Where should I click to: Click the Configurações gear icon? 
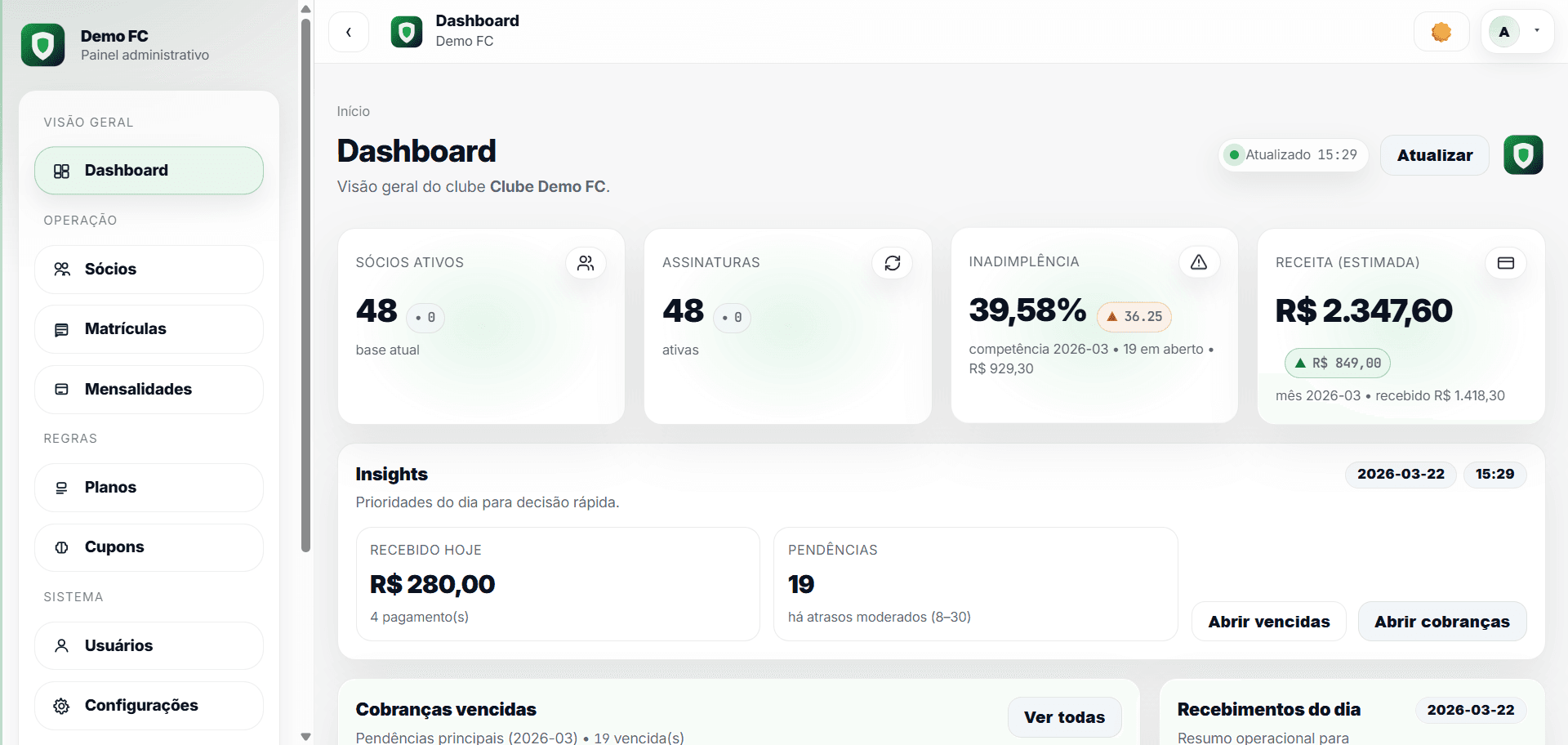coord(60,706)
